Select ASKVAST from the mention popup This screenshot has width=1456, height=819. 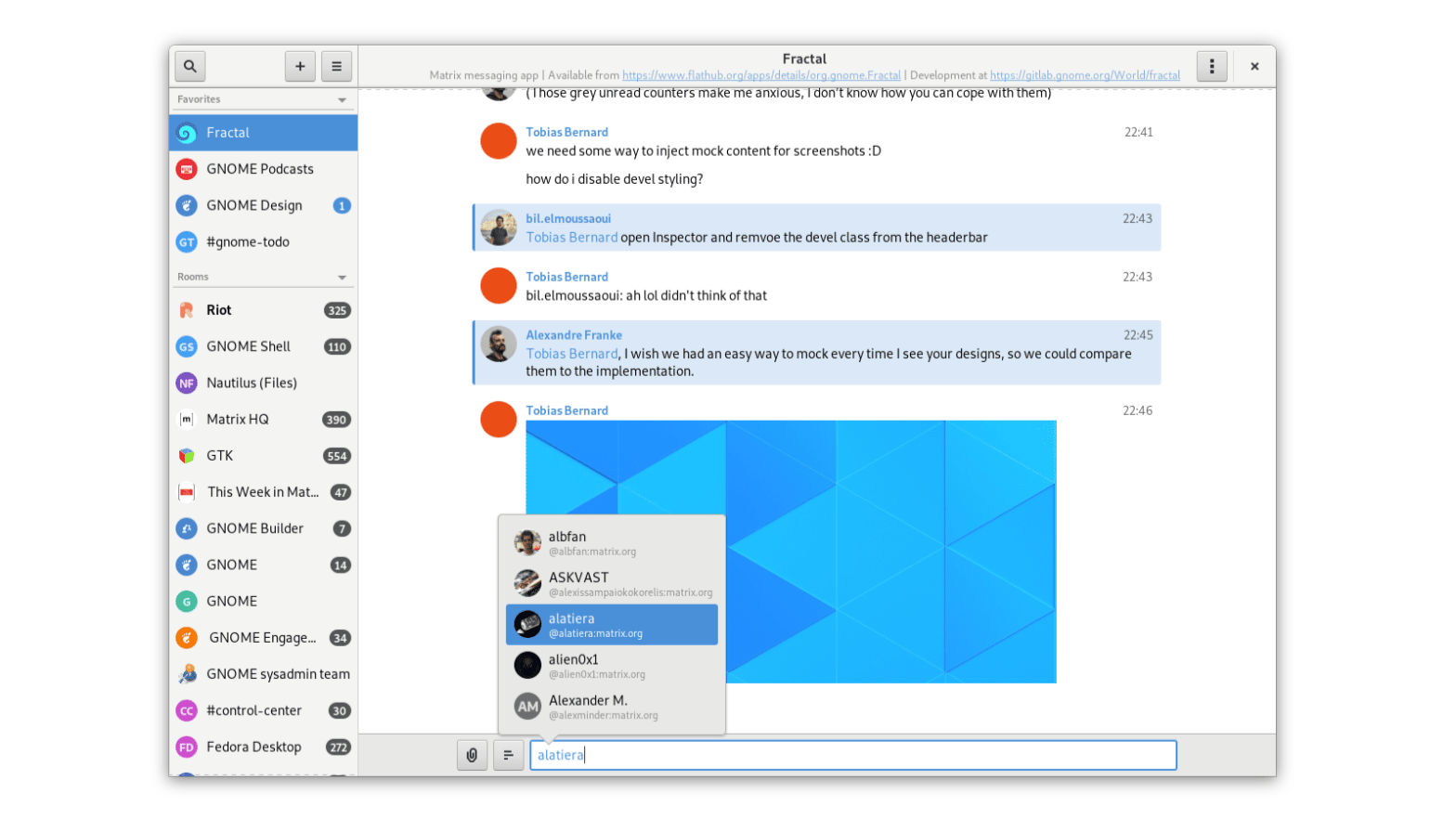coord(612,583)
